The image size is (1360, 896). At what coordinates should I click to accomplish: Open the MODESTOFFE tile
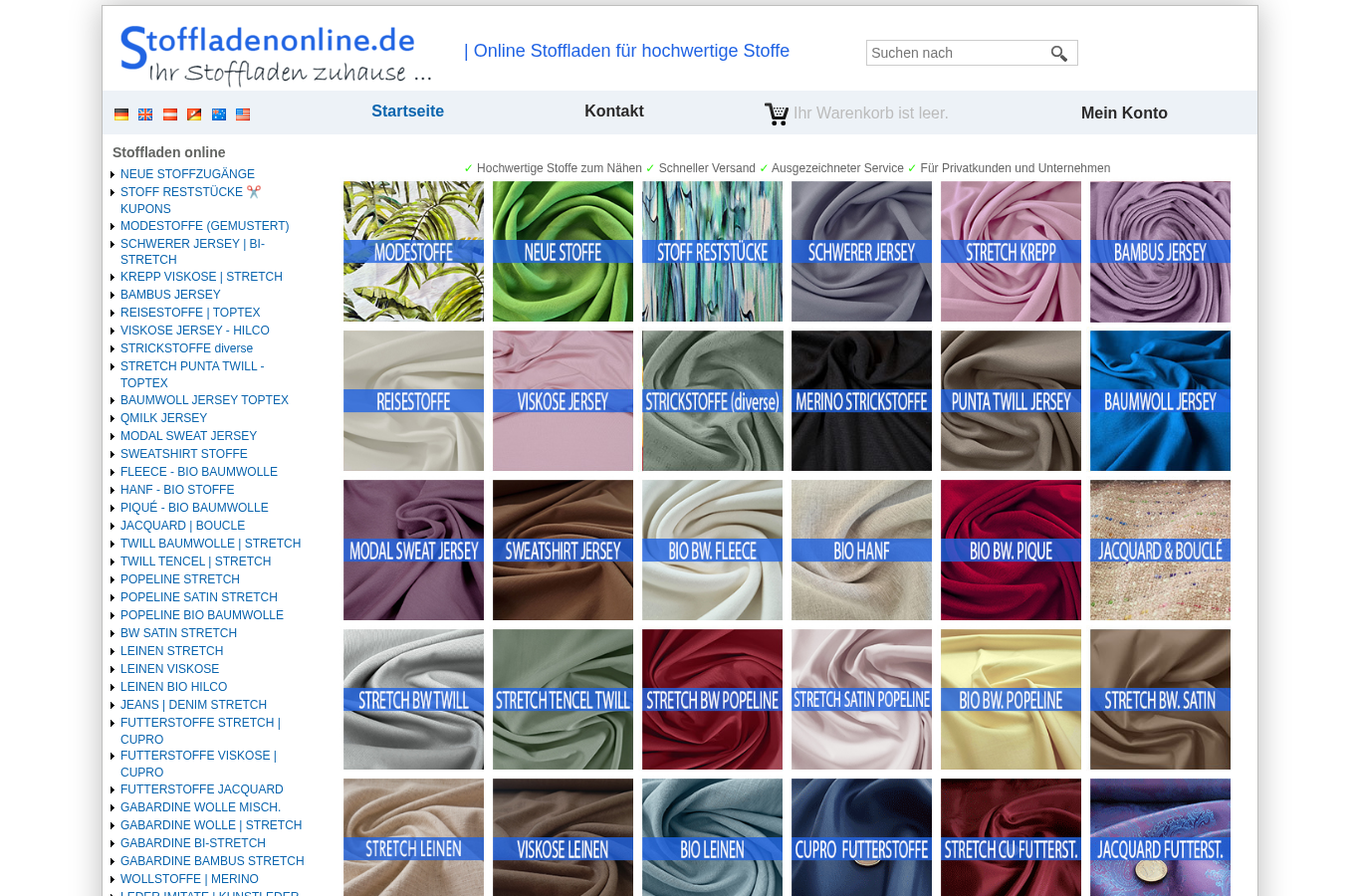pos(413,251)
